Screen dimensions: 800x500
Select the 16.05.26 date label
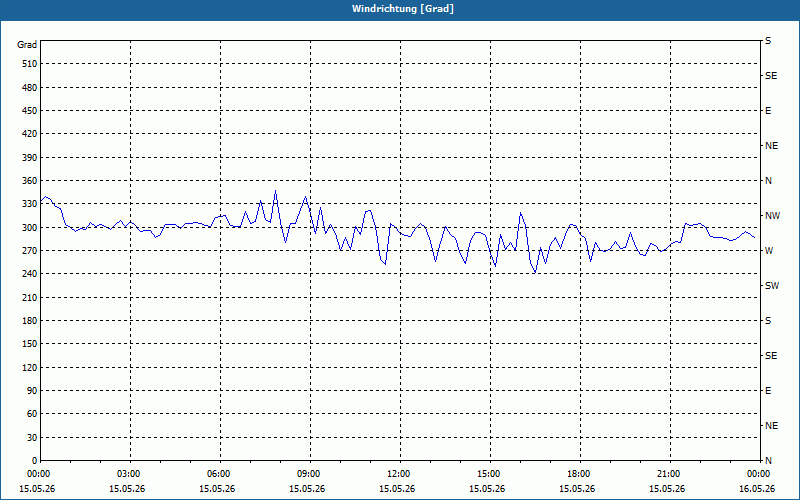[757, 489]
